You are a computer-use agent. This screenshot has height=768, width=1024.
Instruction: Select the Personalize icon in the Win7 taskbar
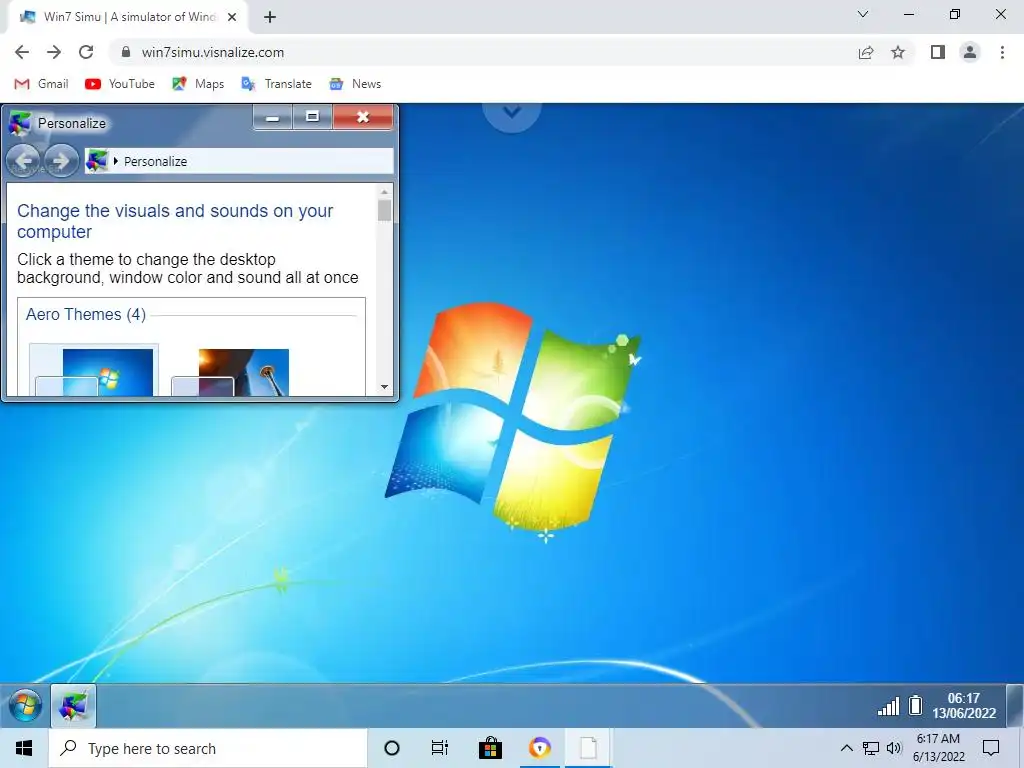click(x=73, y=706)
